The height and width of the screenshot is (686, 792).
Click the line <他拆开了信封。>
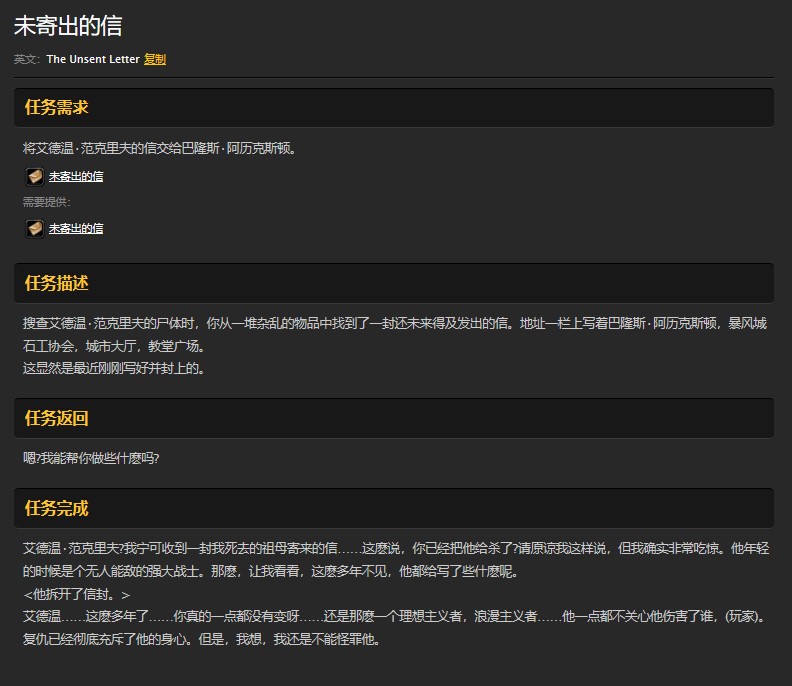click(77, 595)
